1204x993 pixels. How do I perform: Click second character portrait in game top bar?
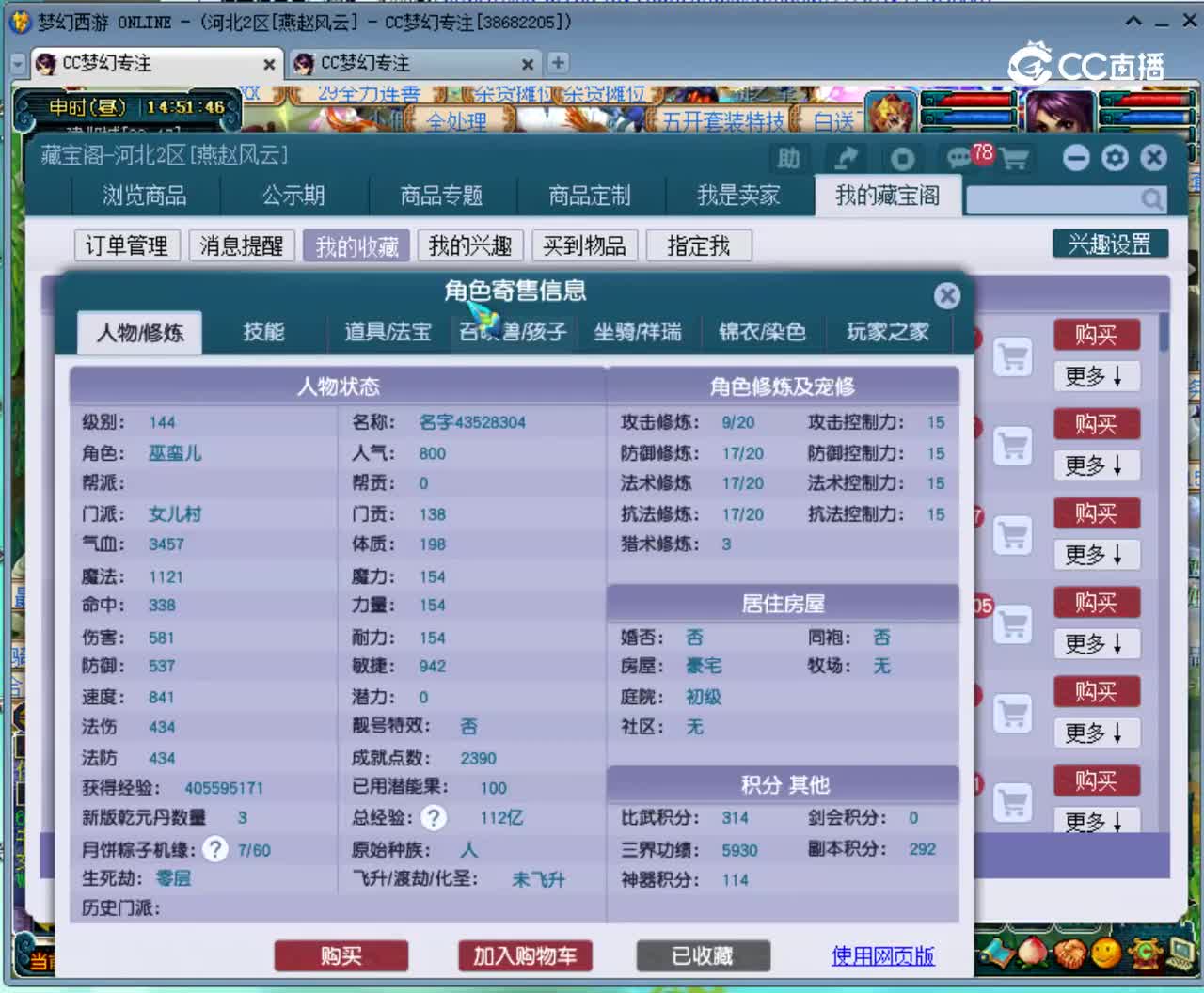click(x=1058, y=111)
